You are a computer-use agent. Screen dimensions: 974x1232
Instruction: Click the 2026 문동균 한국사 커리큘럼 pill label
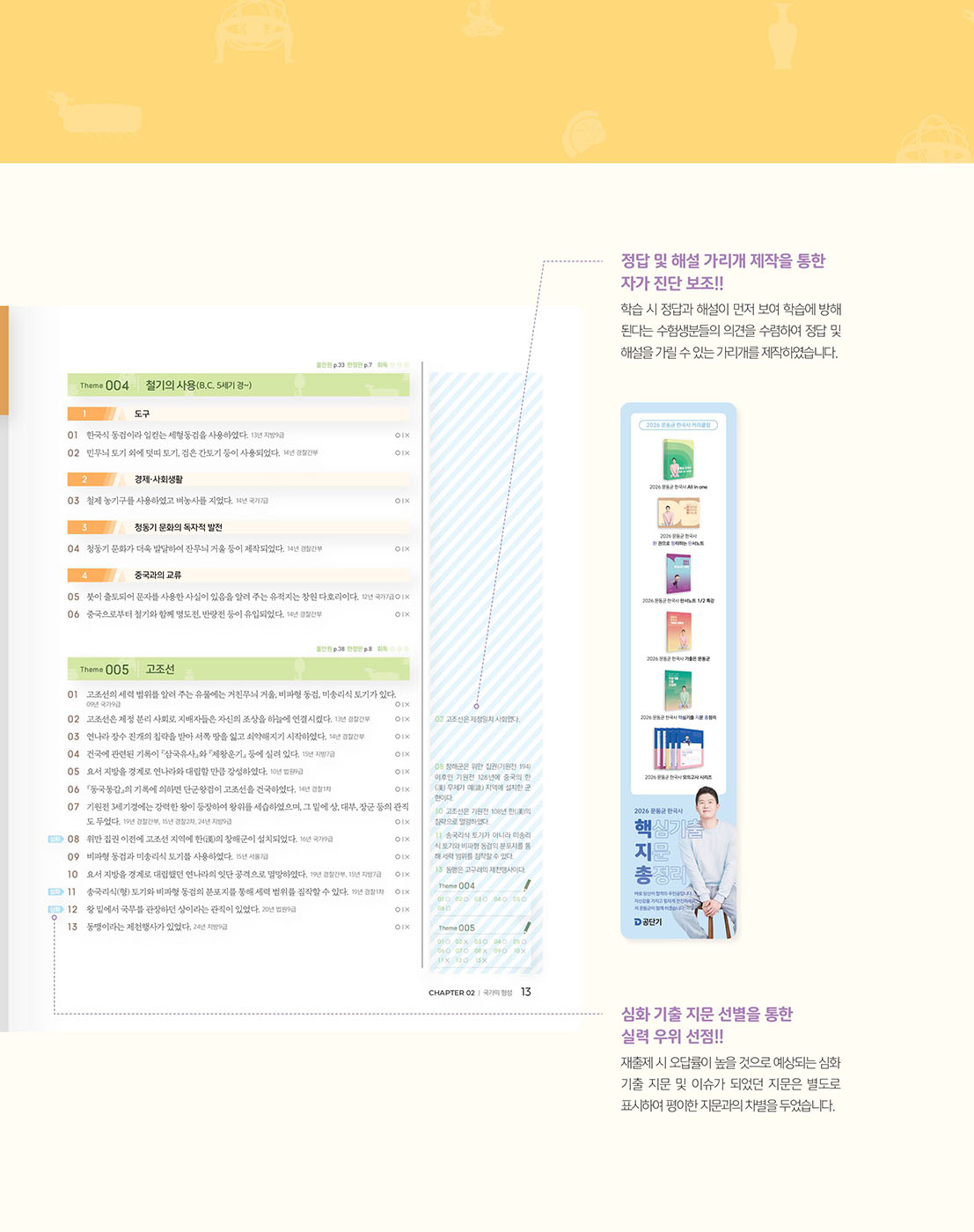point(677,425)
